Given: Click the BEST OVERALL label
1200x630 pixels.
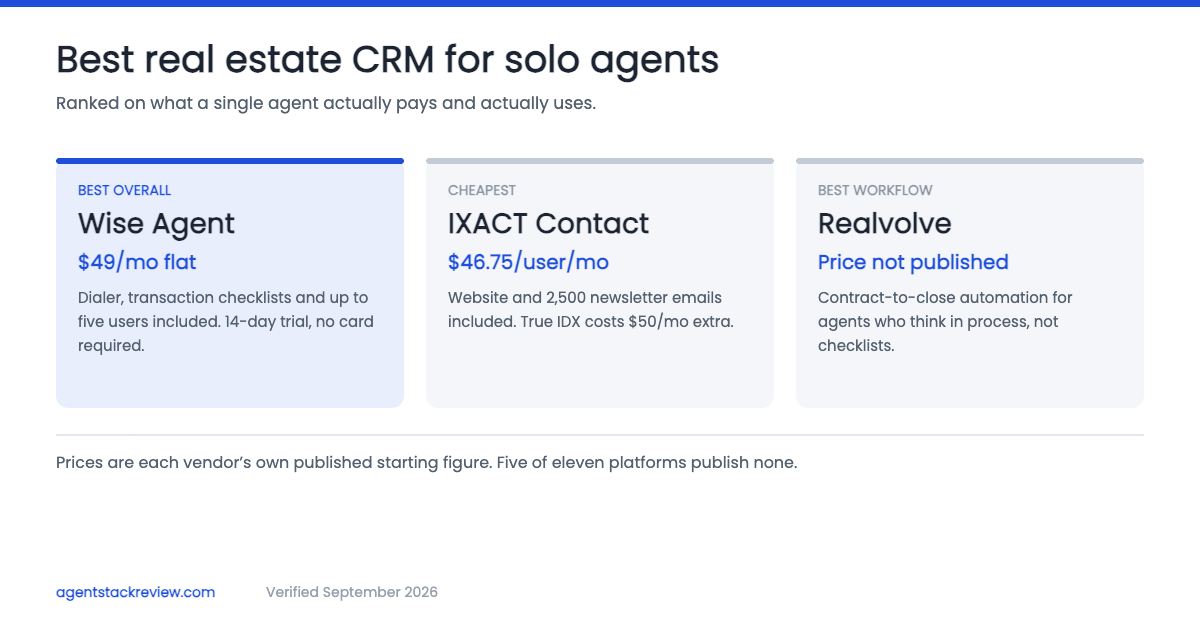Looking at the screenshot, I should tap(124, 190).
